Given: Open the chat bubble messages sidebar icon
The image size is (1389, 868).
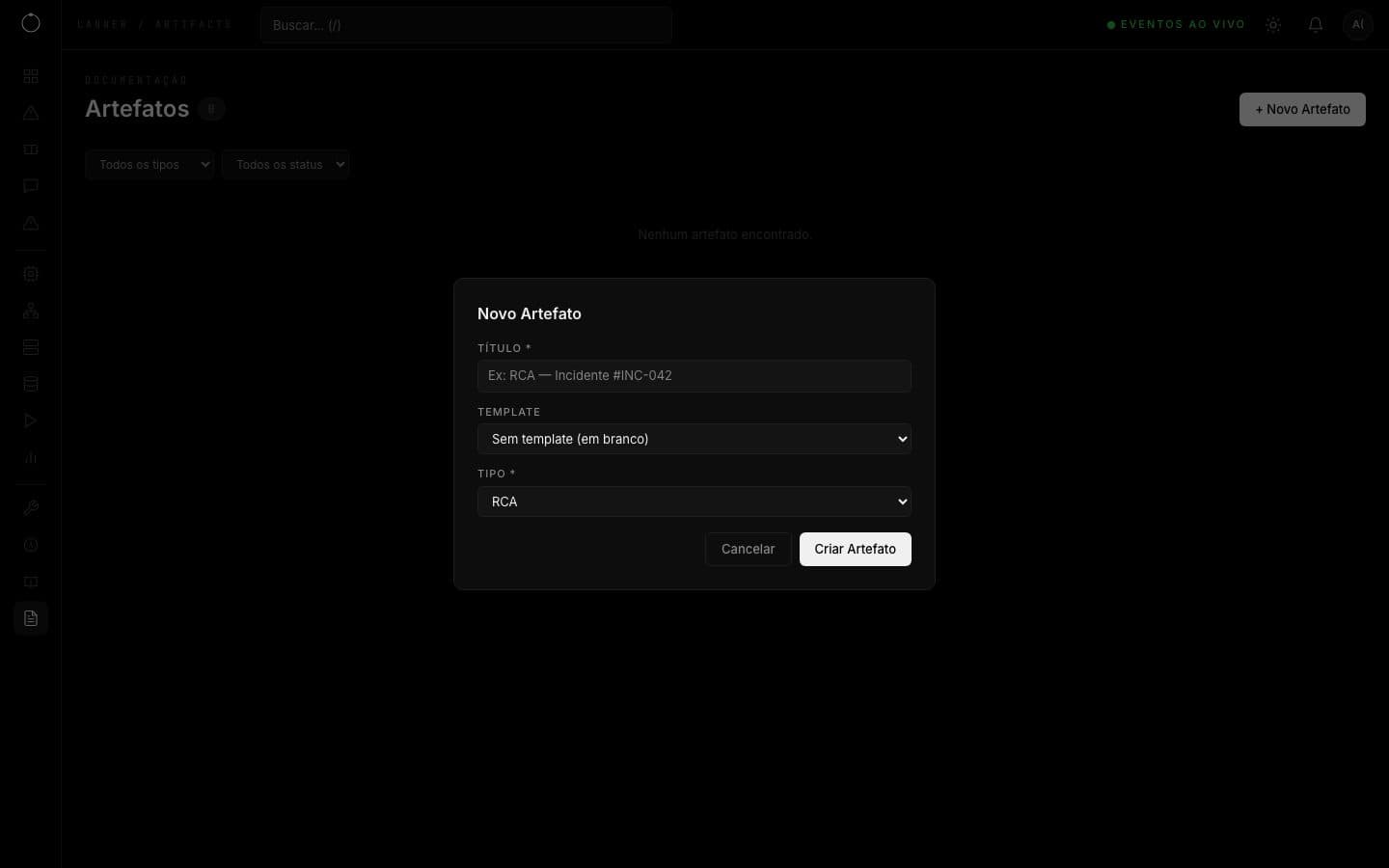Looking at the screenshot, I should click(x=31, y=186).
